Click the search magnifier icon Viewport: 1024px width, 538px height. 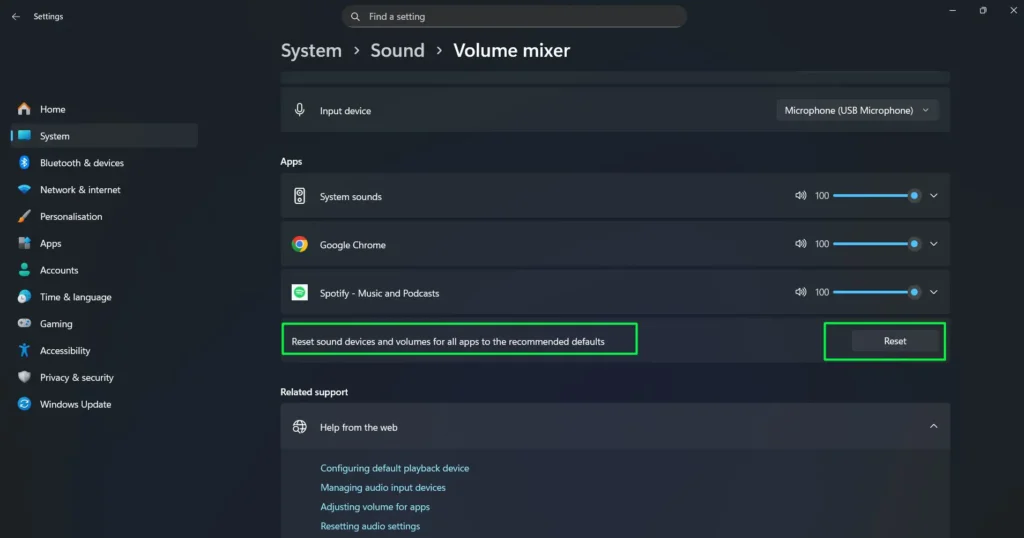click(355, 16)
